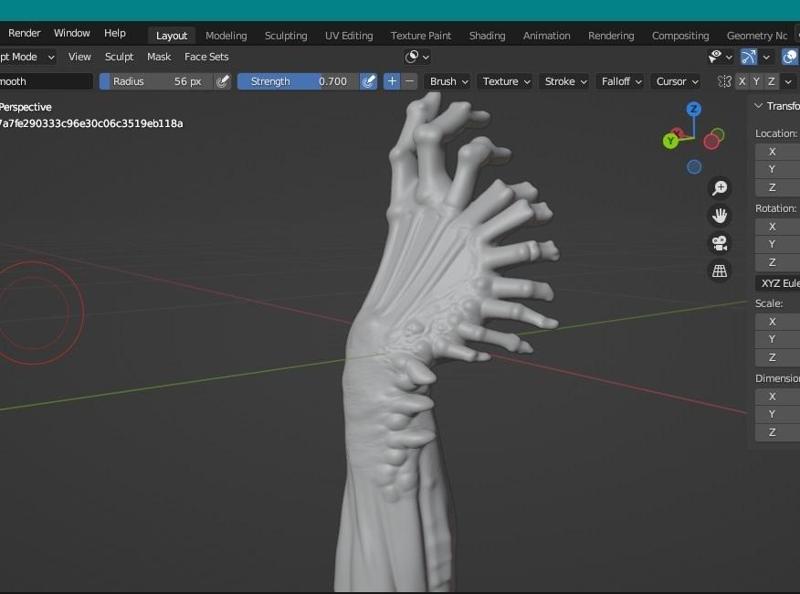Open the Mask menu in header

159,57
